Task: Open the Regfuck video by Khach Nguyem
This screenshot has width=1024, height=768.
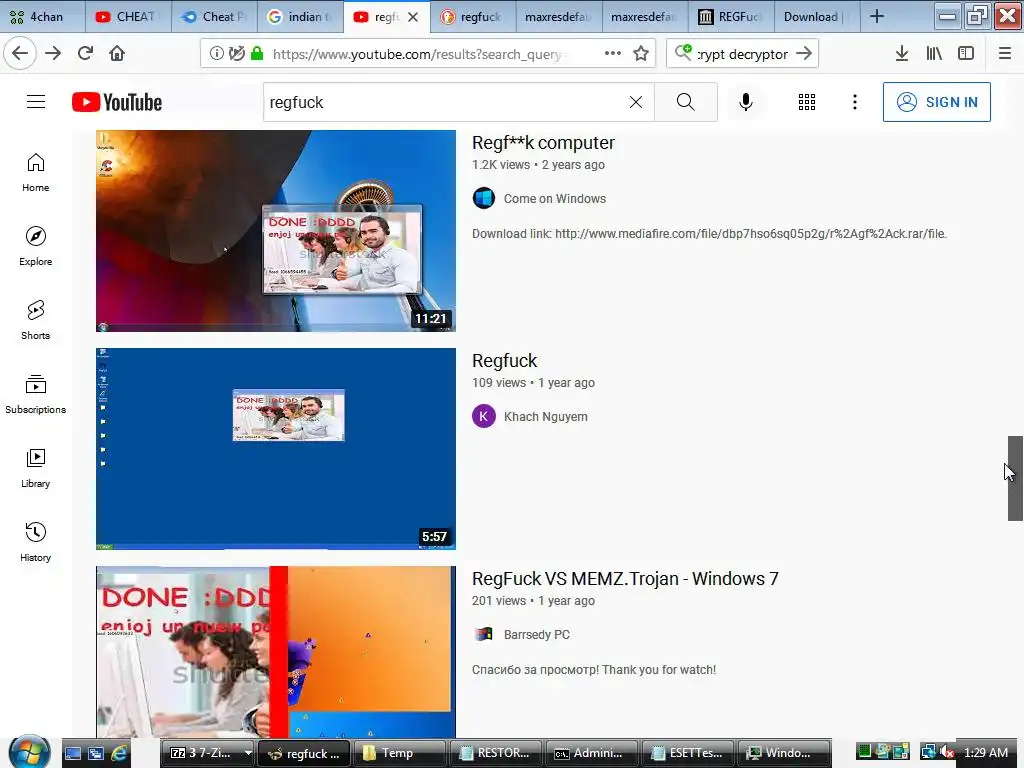Action: pos(504,360)
